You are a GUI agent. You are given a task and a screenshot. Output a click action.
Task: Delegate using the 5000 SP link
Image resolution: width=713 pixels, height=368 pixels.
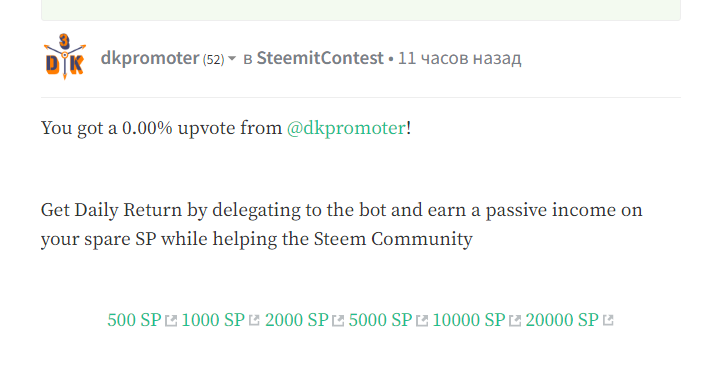[380, 320]
